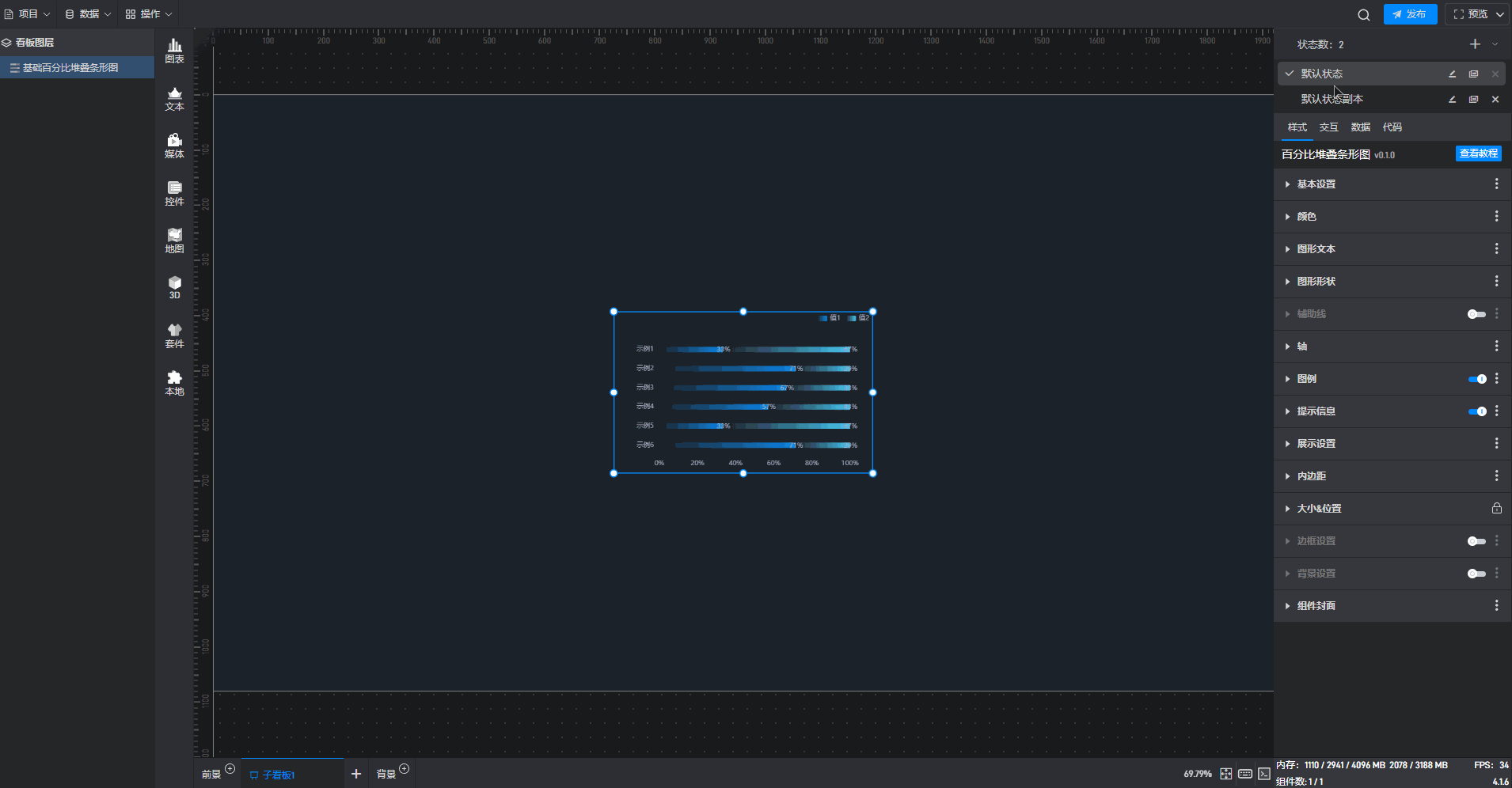Enable the 辅助线 toggle switch
This screenshot has height=788, width=1512.
1476,314
